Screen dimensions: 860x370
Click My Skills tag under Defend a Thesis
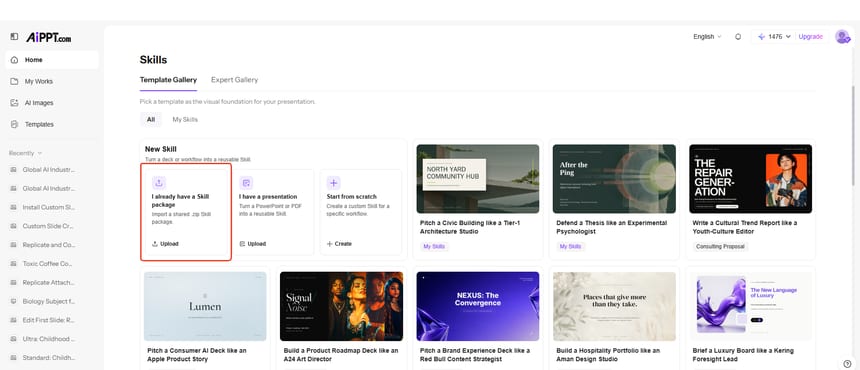coord(570,247)
